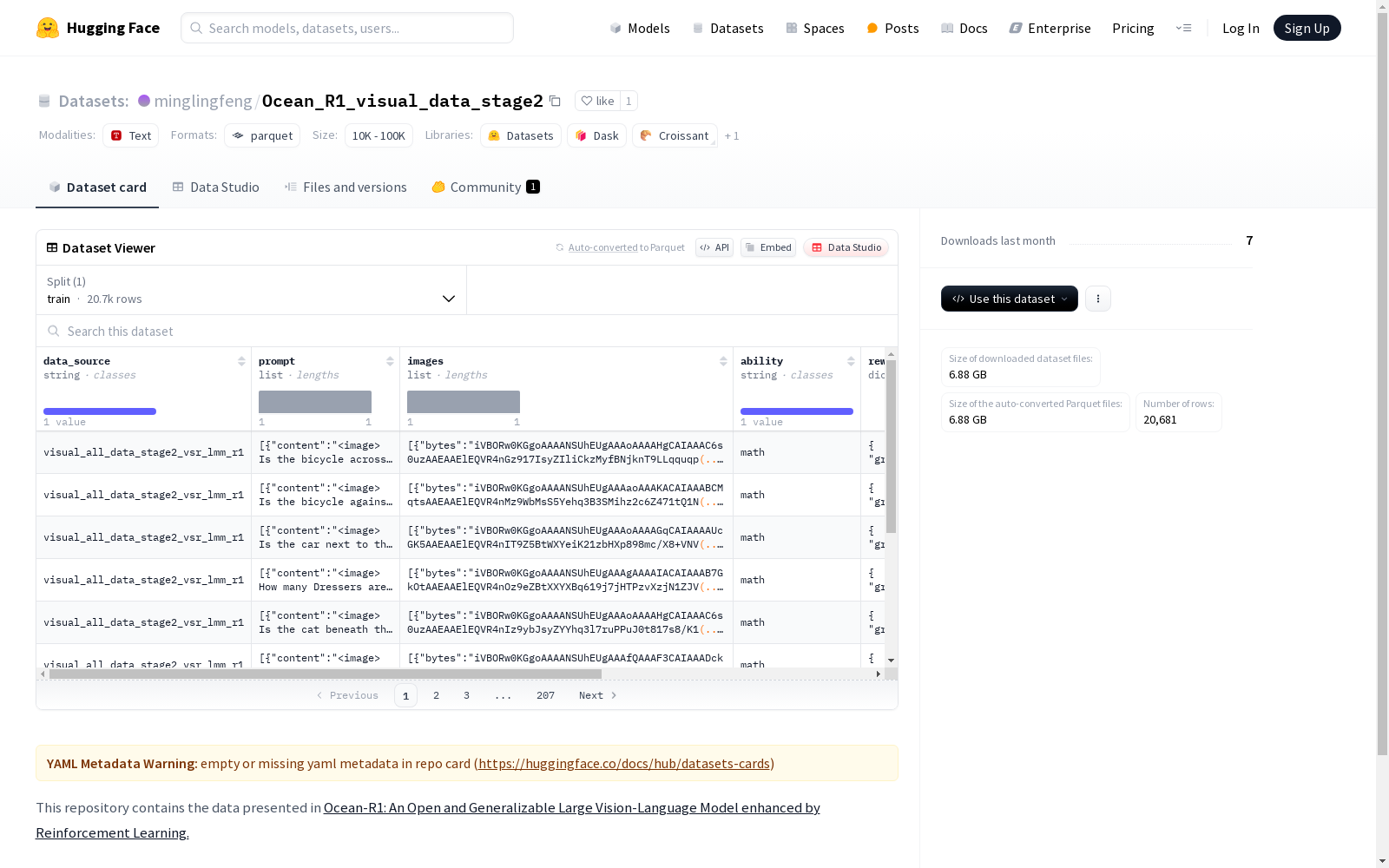Go to page 3 of the dataset
The image size is (1389, 868).
tap(466, 695)
